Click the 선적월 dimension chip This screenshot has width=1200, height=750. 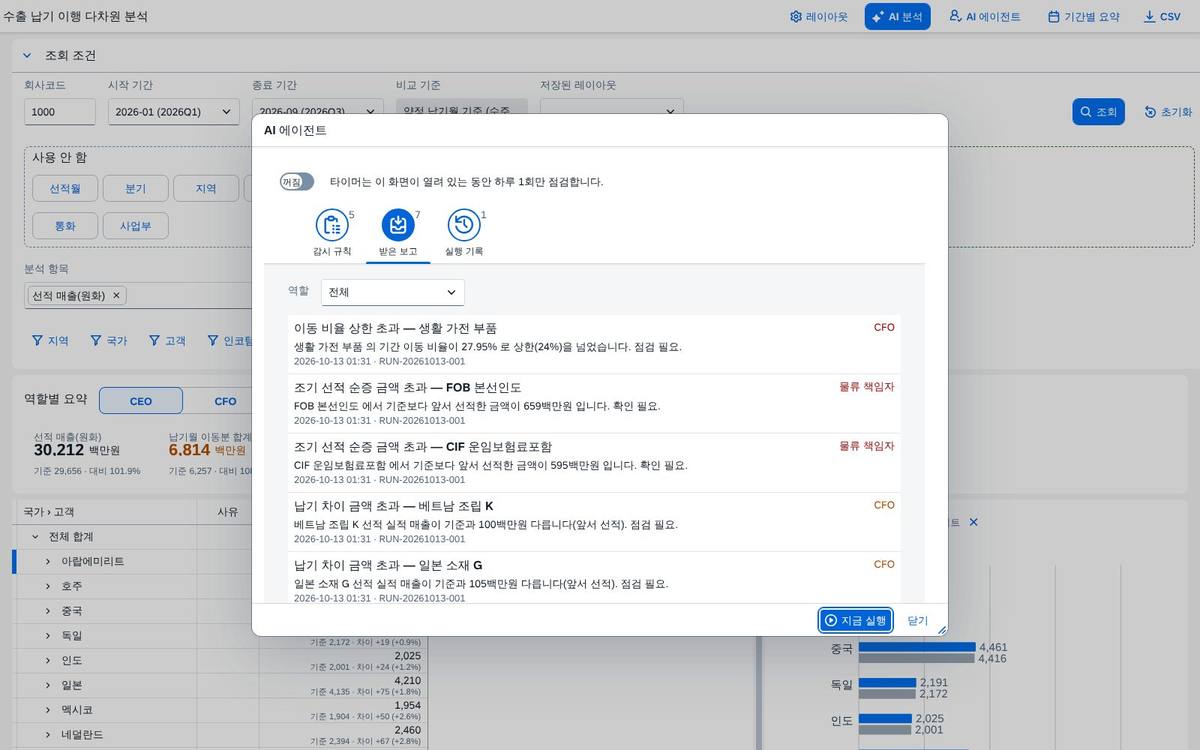[x=65, y=188]
